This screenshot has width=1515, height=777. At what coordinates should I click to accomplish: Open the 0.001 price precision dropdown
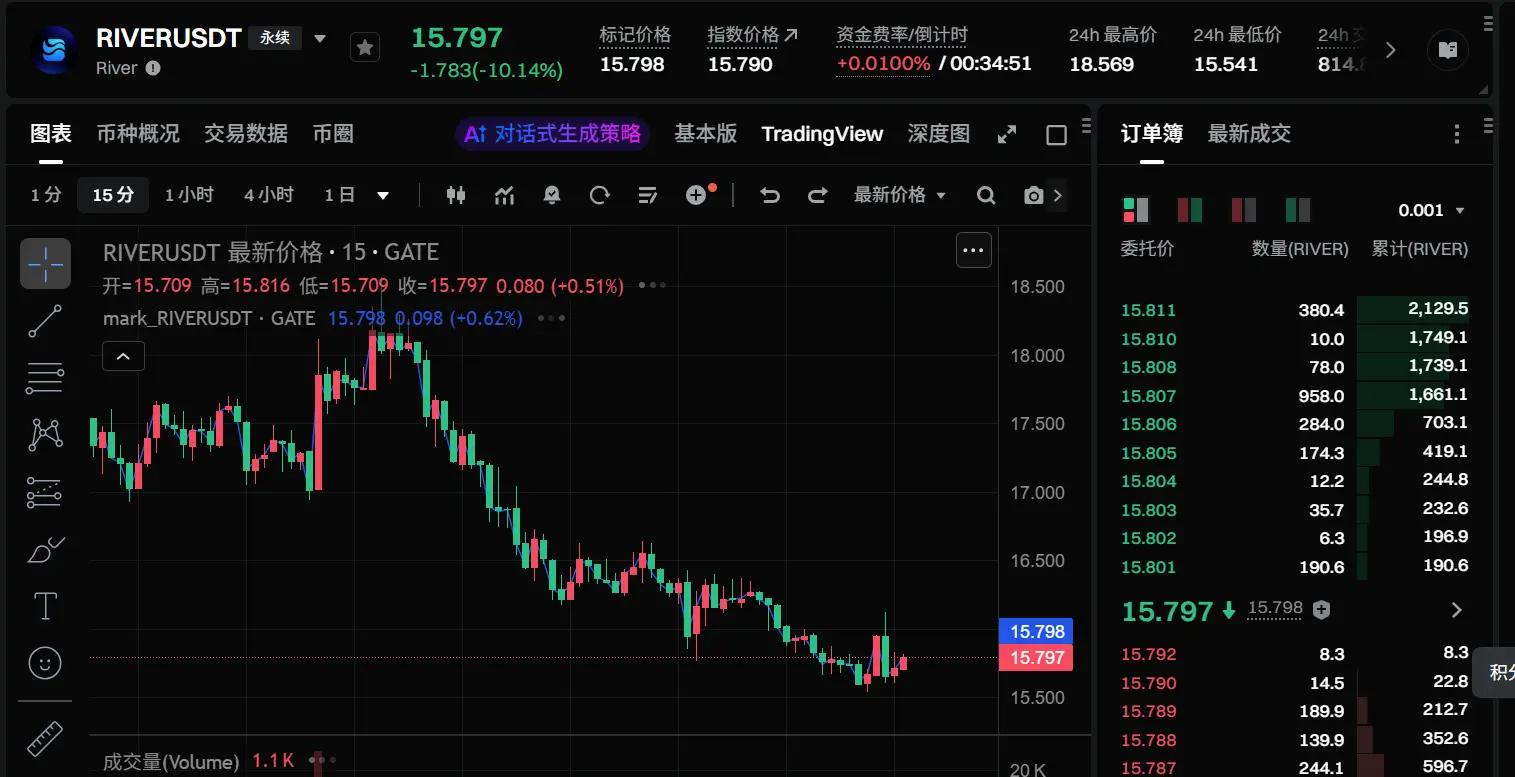tap(1431, 210)
